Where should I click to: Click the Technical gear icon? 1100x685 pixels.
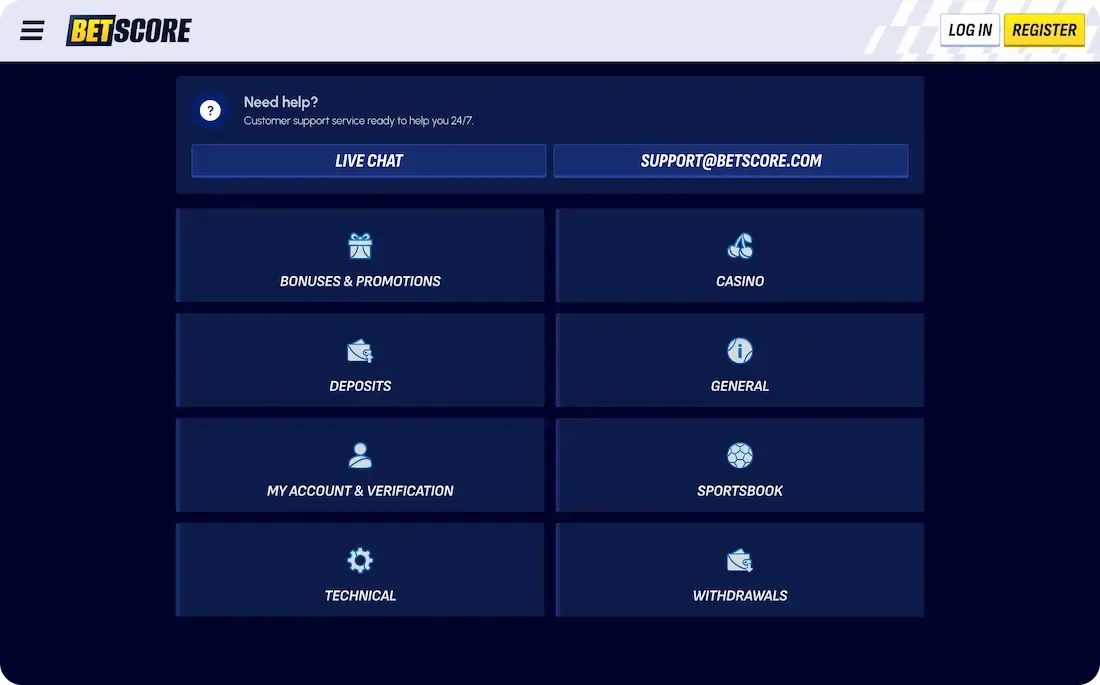pyautogui.click(x=360, y=560)
